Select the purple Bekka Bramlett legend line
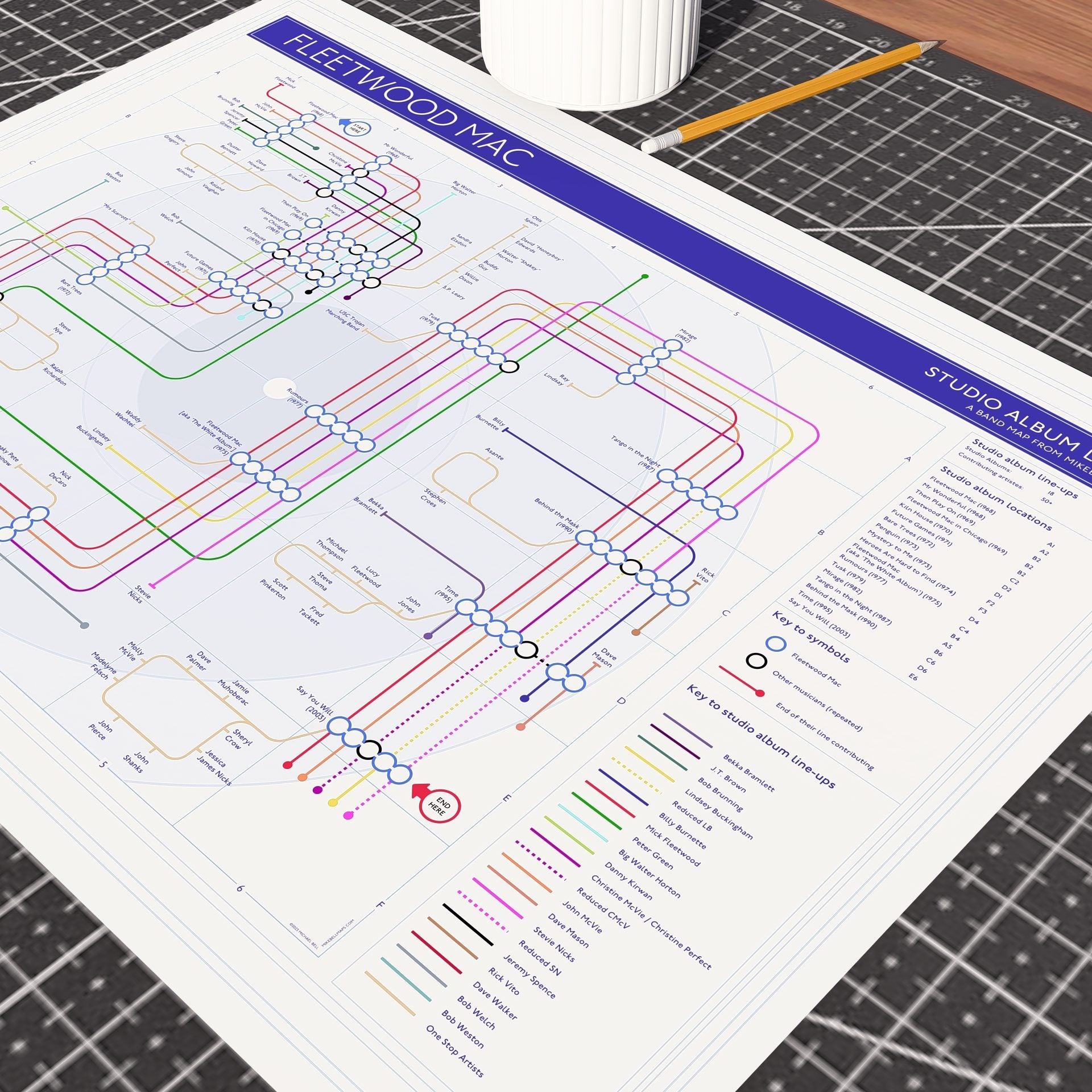The height and width of the screenshot is (1092, 1092). pos(687,731)
